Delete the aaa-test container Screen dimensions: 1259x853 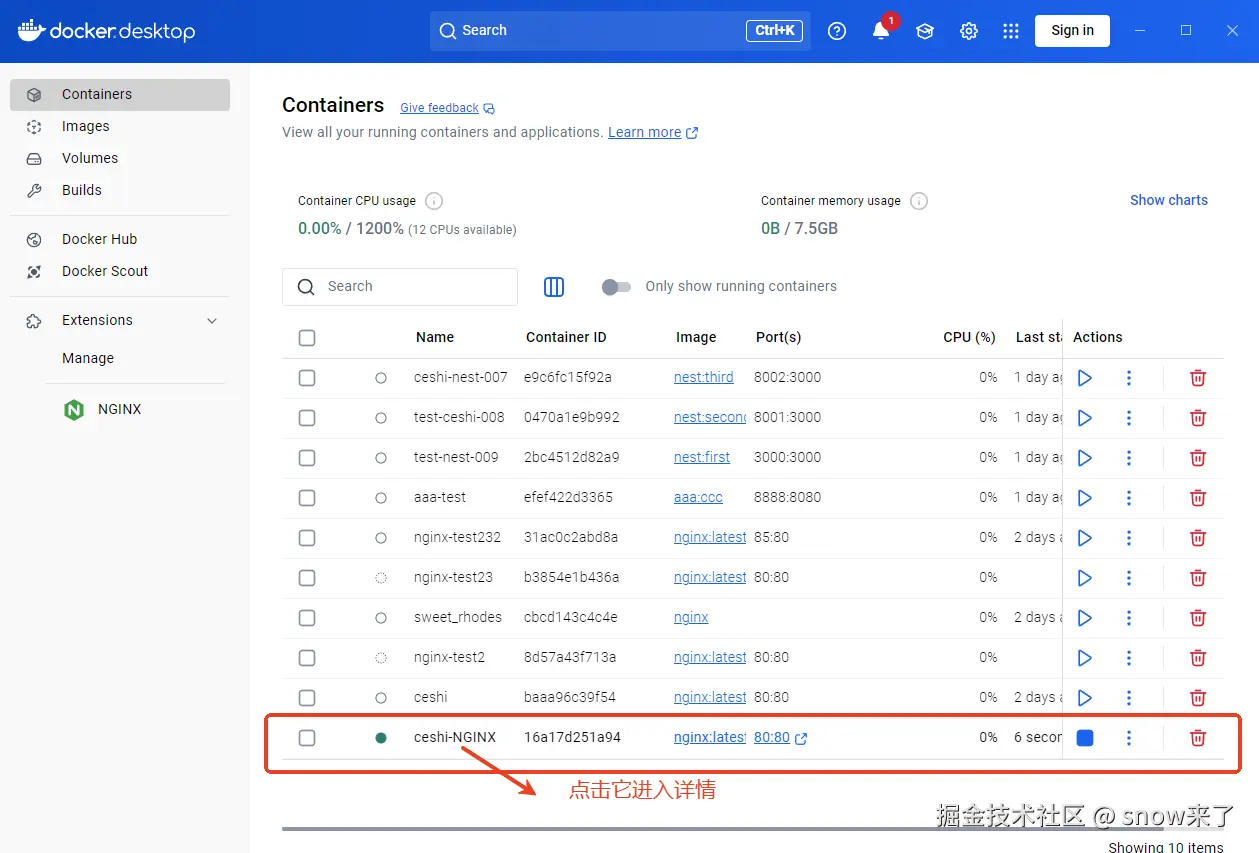pyautogui.click(x=1197, y=498)
